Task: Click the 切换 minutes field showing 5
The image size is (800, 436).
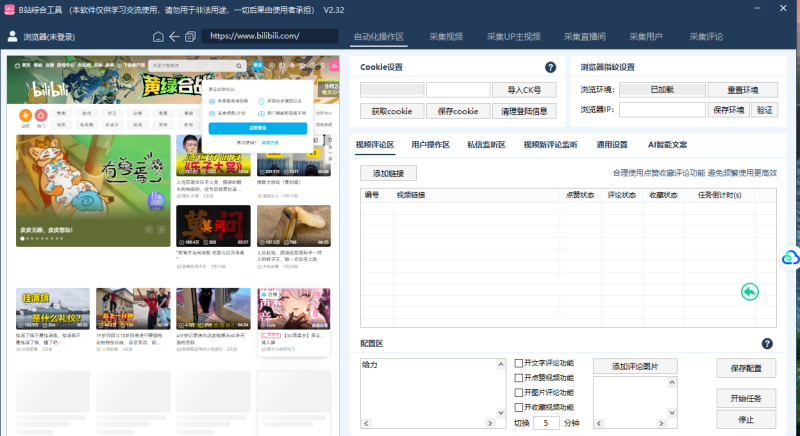Action: (546, 423)
